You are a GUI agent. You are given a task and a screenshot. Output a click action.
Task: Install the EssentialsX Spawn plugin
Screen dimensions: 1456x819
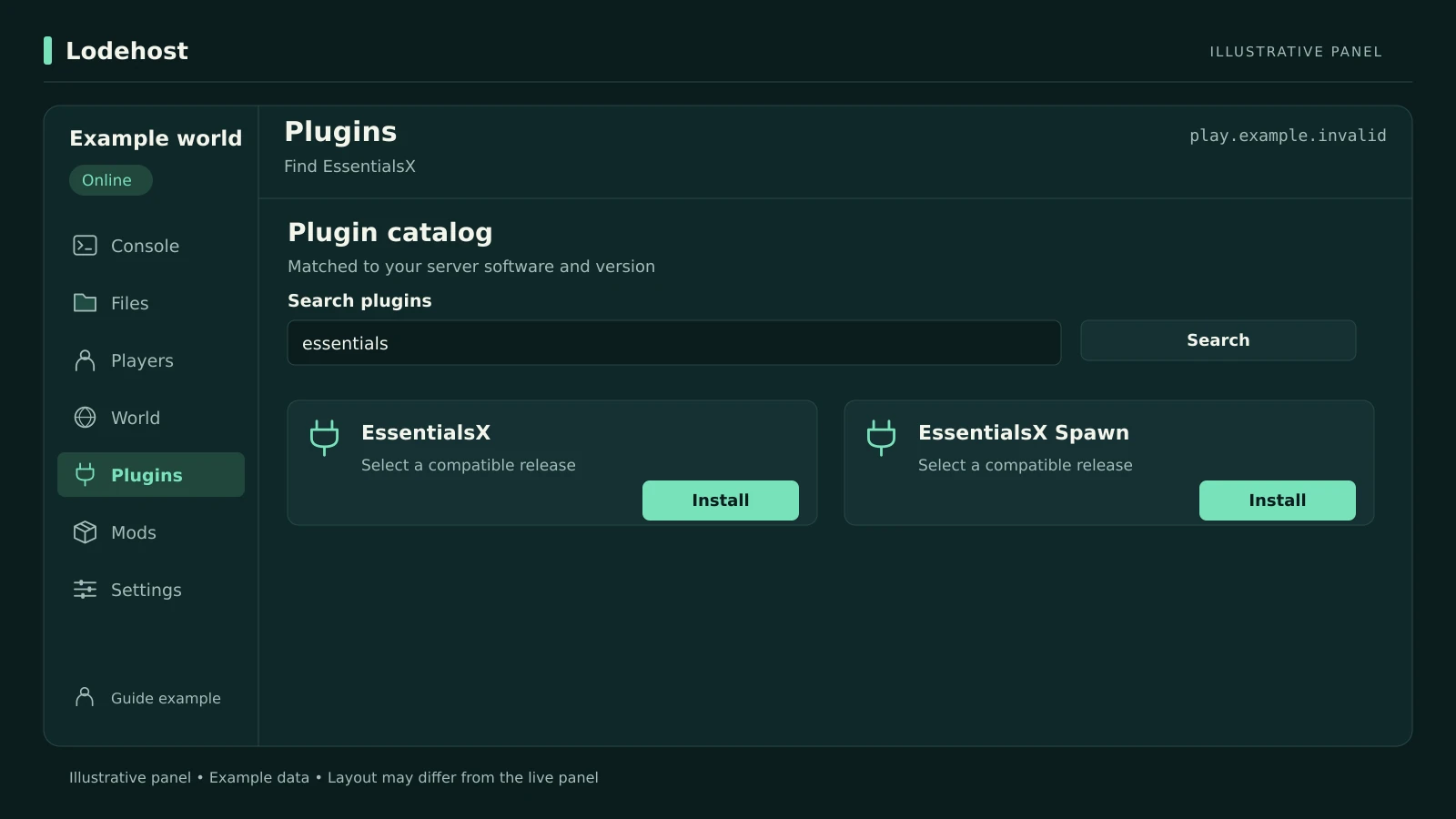pyautogui.click(x=1278, y=500)
